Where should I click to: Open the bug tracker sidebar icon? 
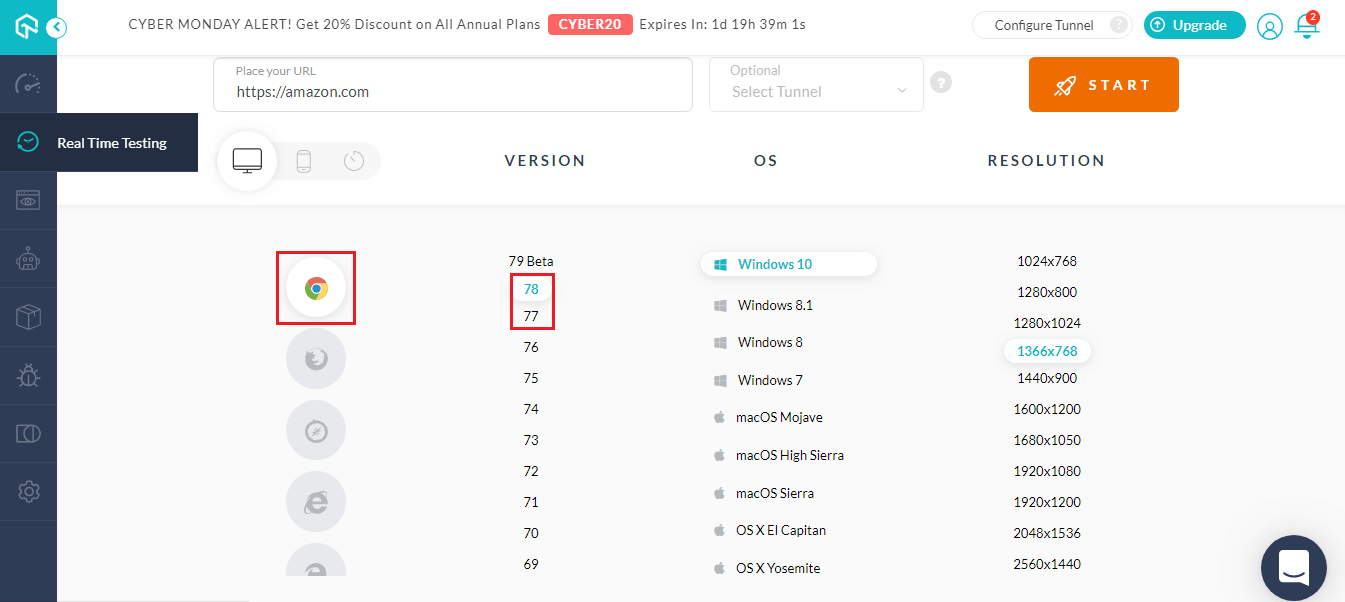click(28, 375)
